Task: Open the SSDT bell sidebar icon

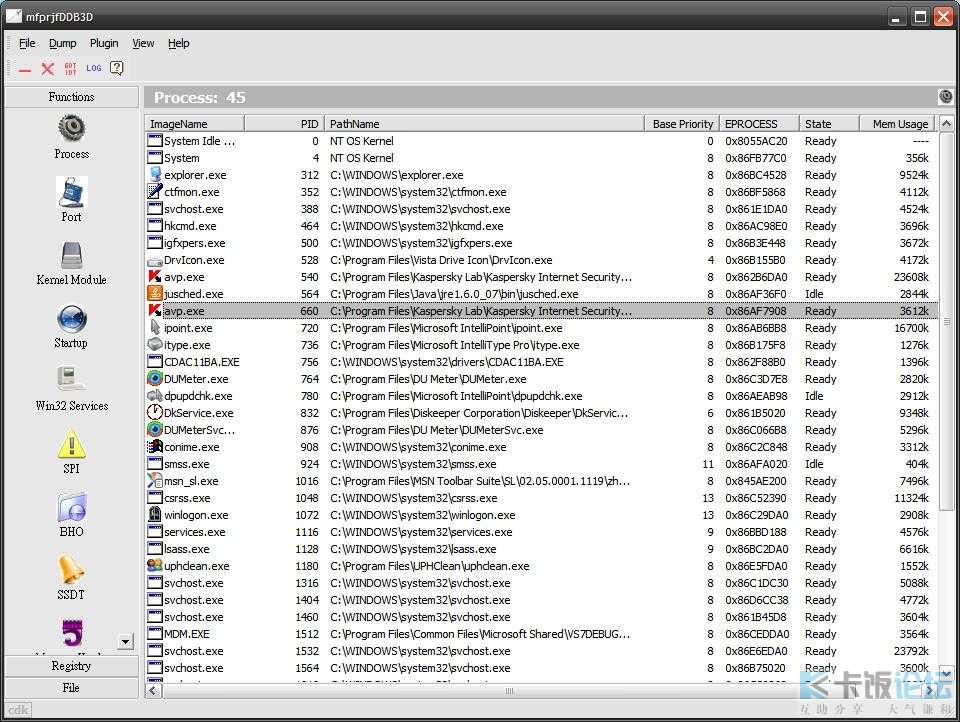Action: pyautogui.click(x=72, y=570)
